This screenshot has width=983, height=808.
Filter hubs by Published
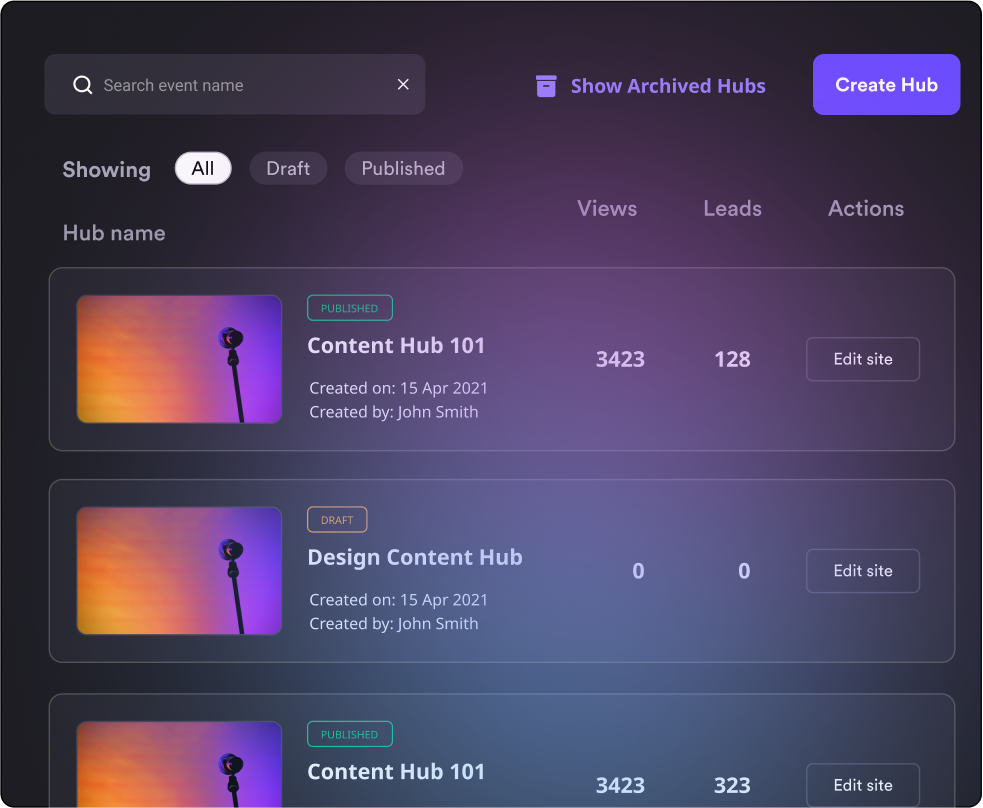403,168
